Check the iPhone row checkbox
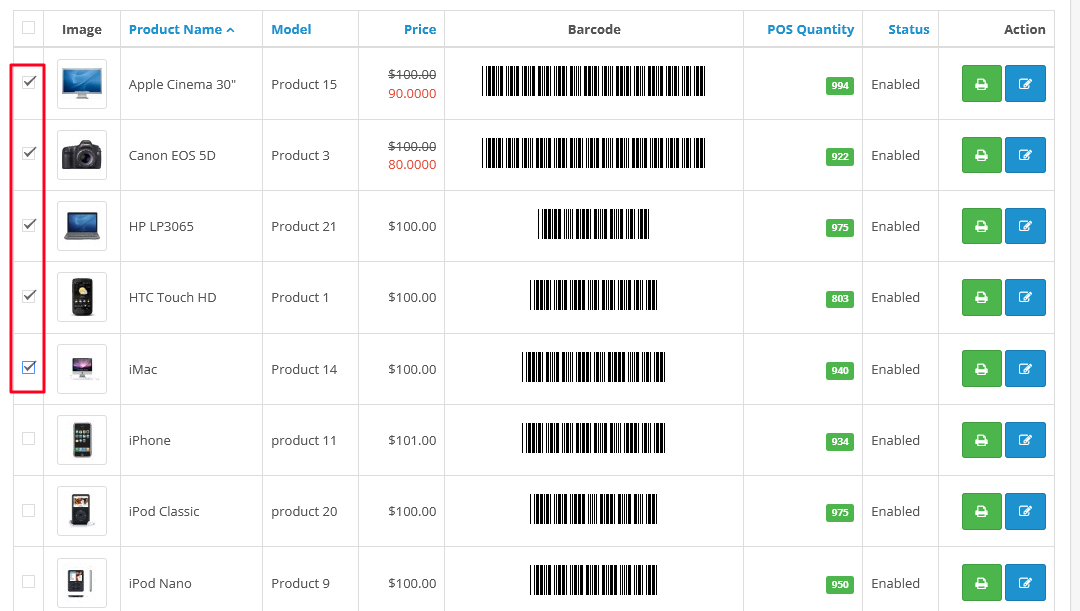 28,439
